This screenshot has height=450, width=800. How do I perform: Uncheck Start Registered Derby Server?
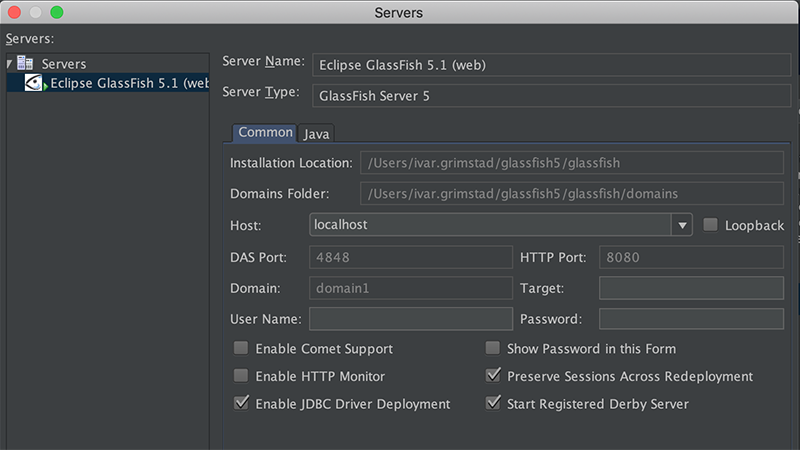493,403
